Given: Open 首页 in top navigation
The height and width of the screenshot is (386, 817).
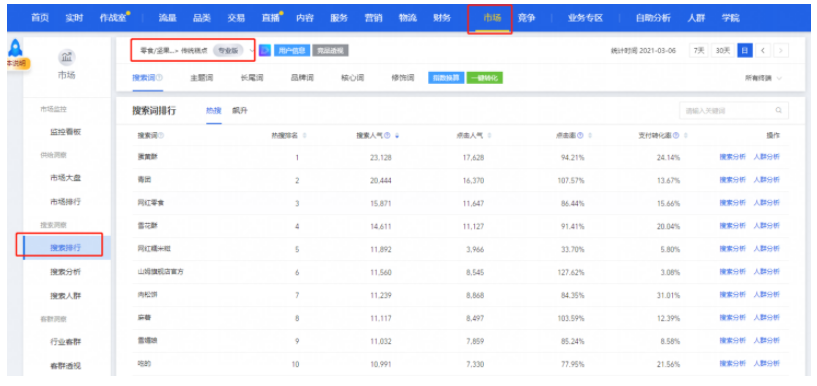Looking at the screenshot, I should point(40,18).
